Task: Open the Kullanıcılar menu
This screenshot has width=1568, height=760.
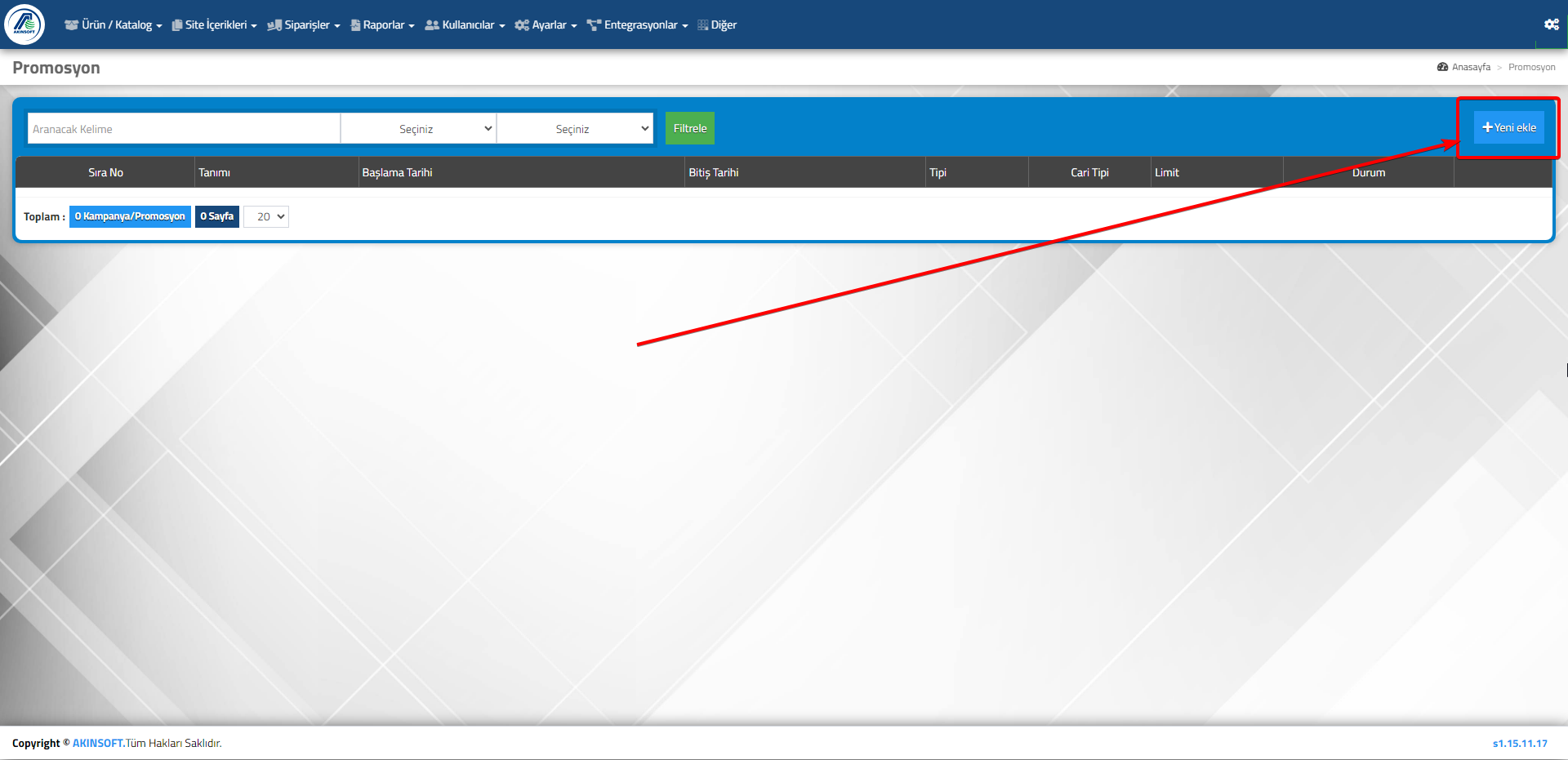Action: tap(465, 25)
